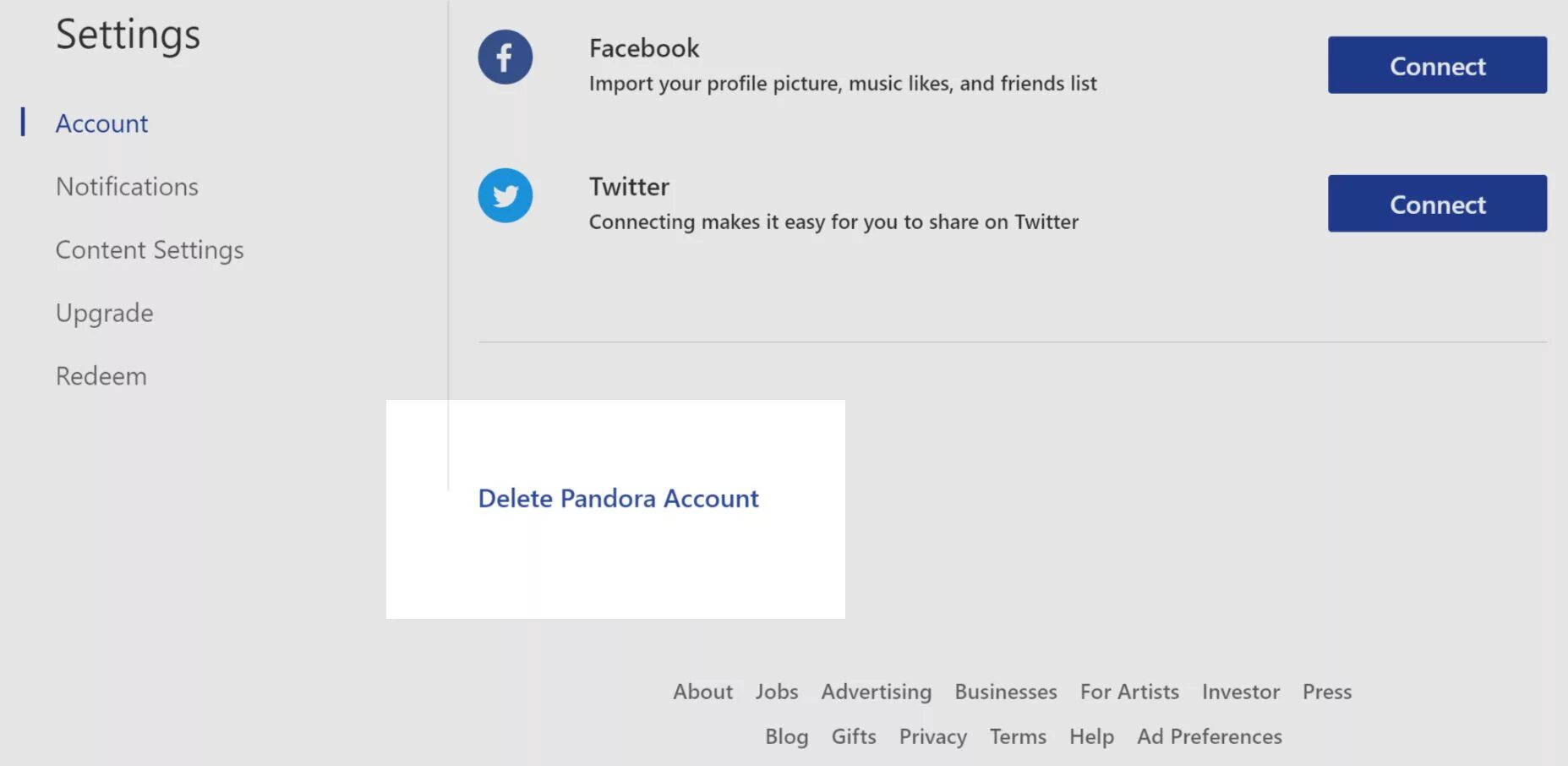Image resolution: width=1568 pixels, height=766 pixels.
Task: Click Advertising in the footer
Action: tap(876, 692)
